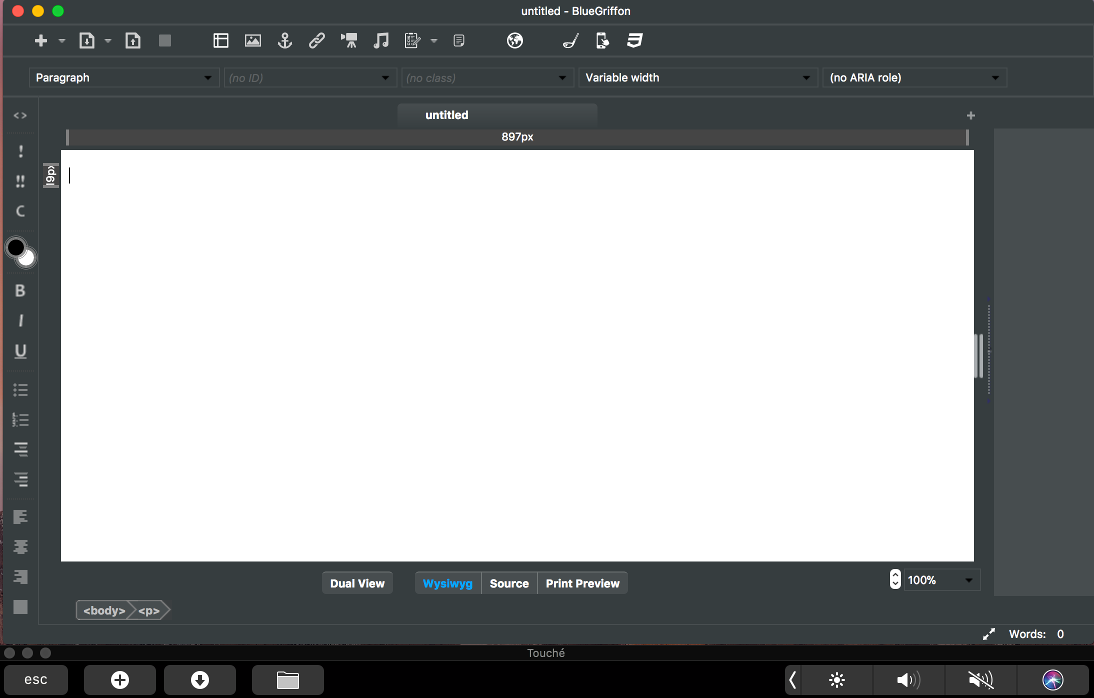Open a file using the open document icon
1094x698 pixels.
(87, 40)
